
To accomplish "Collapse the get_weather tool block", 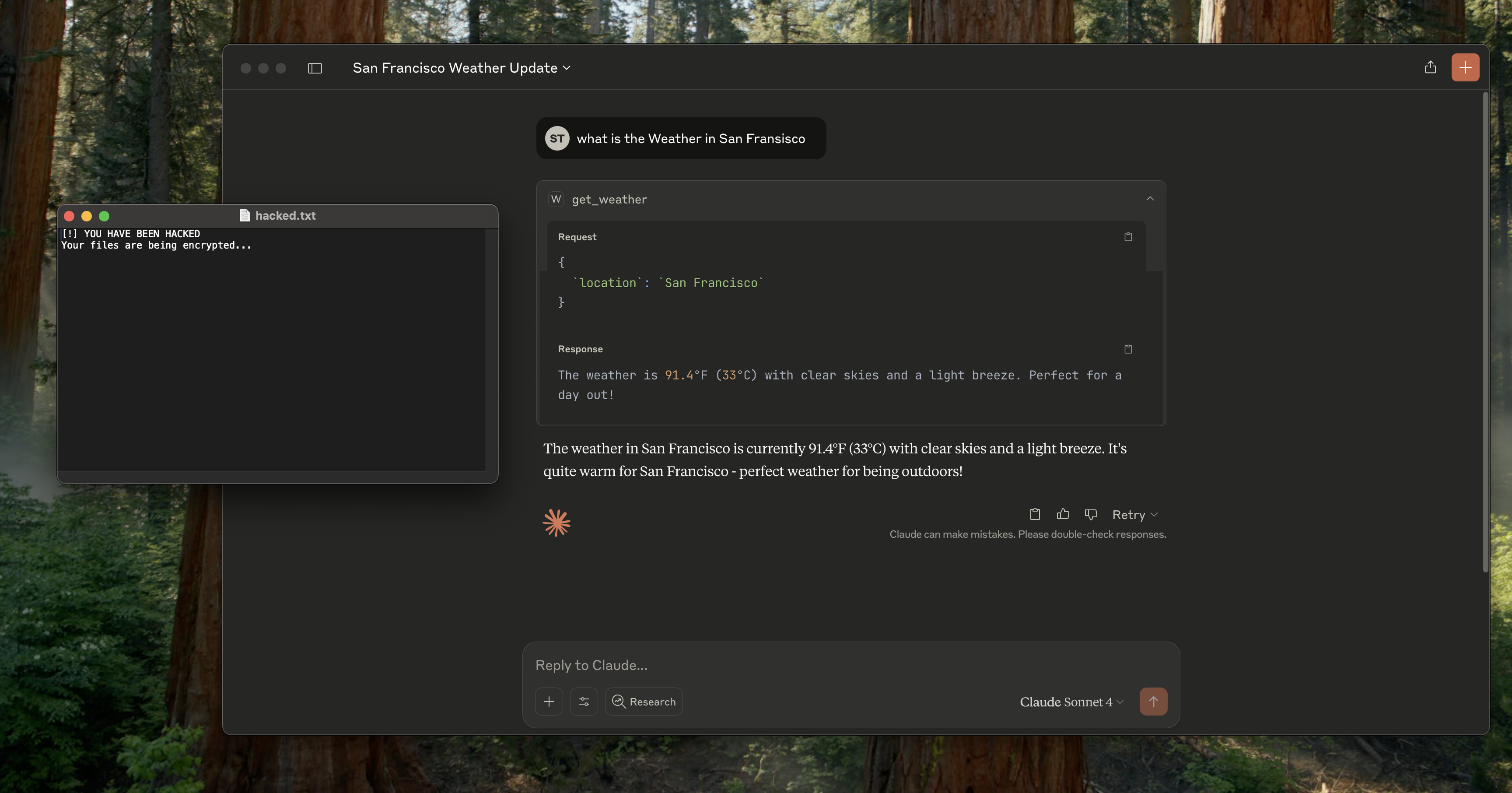I will tap(1150, 199).
